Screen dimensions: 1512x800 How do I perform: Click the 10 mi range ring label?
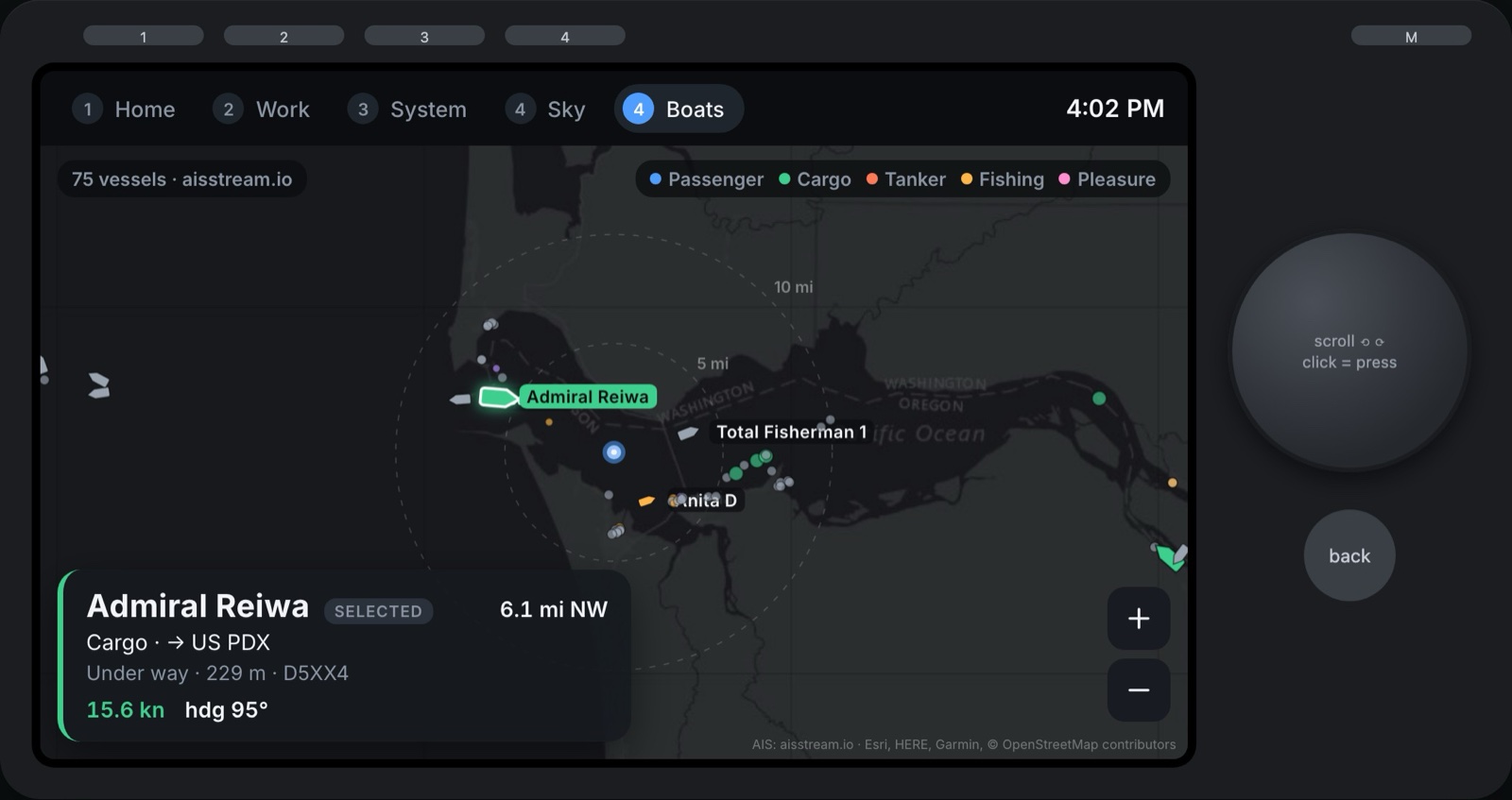[x=794, y=287]
